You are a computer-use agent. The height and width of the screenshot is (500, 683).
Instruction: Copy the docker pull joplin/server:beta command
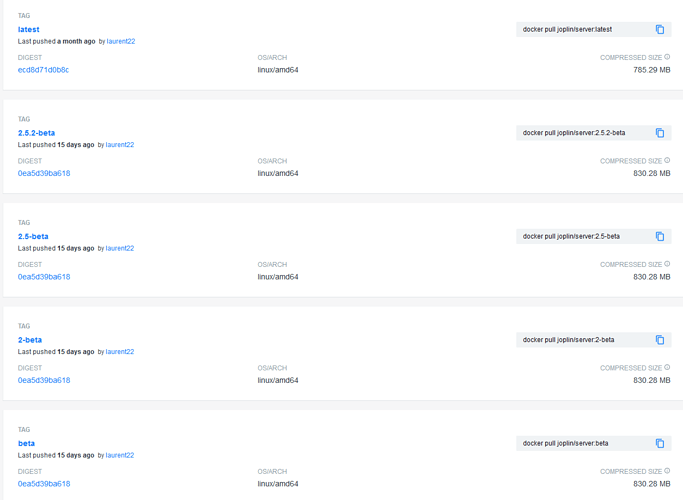tap(659, 443)
